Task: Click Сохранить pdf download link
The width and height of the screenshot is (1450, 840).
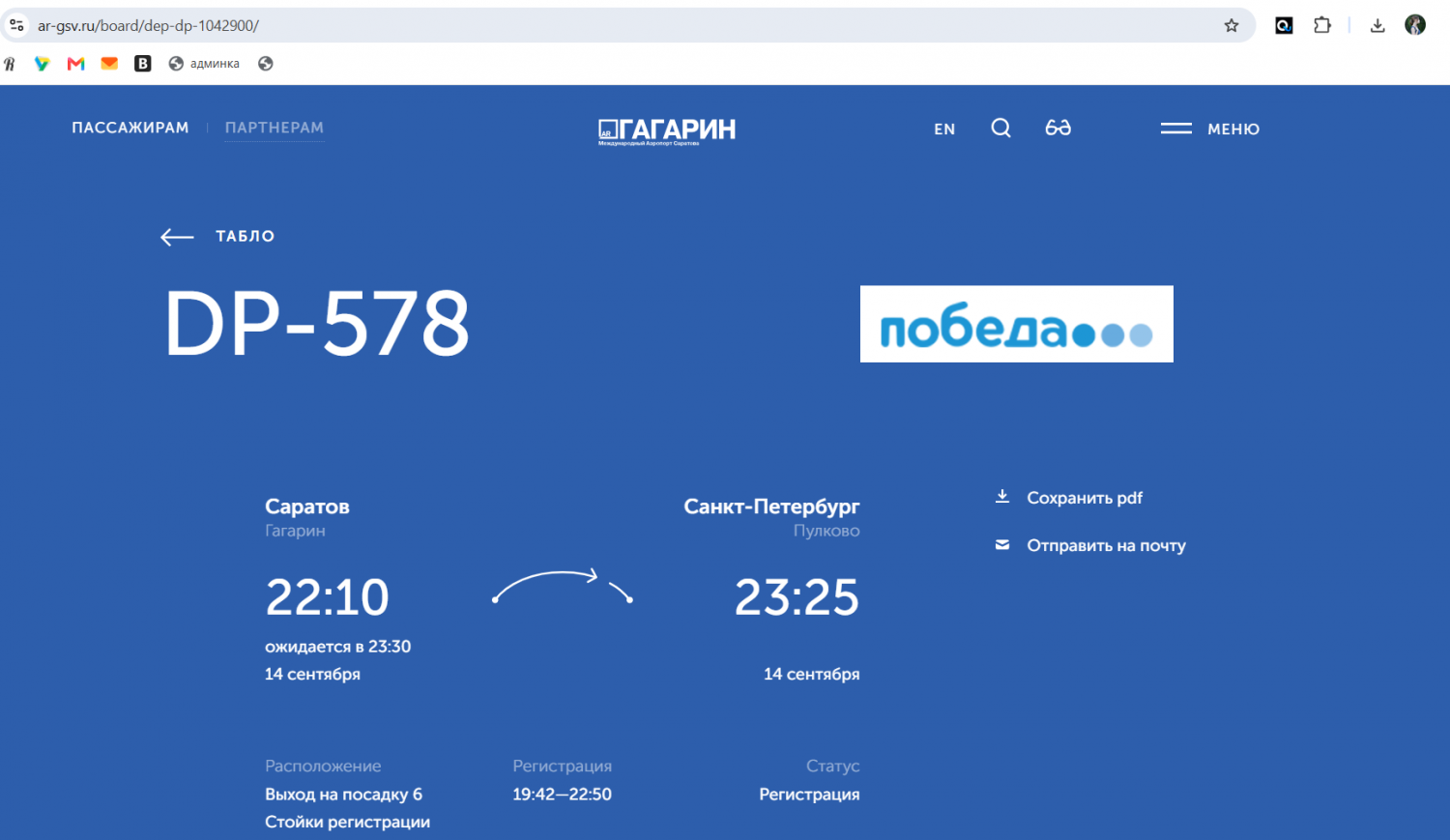Action: [x=1069, y=498]
